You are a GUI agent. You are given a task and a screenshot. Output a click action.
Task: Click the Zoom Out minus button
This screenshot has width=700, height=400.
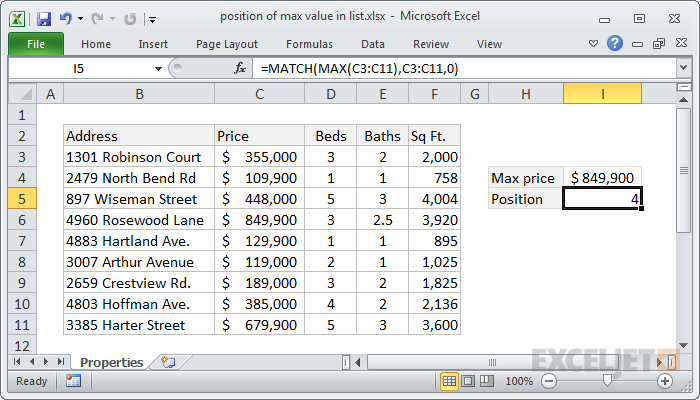tap(549, 381)
